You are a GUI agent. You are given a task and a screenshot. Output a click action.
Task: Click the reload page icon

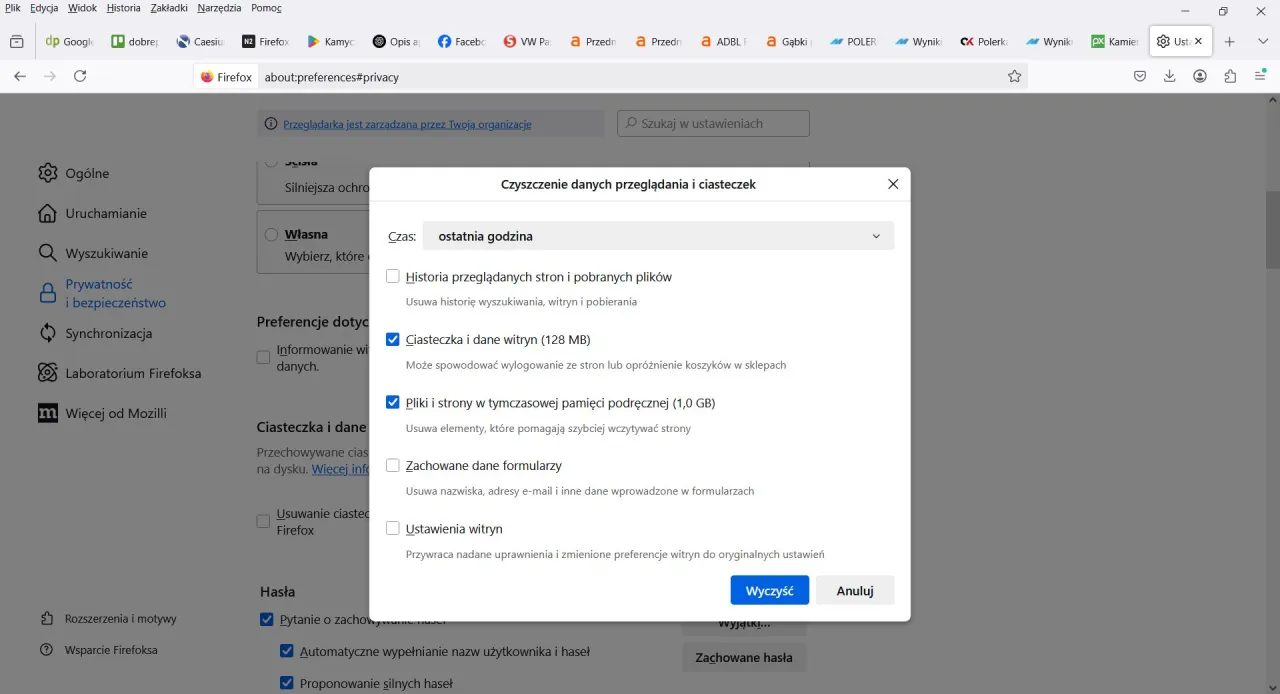coord(80,76)
